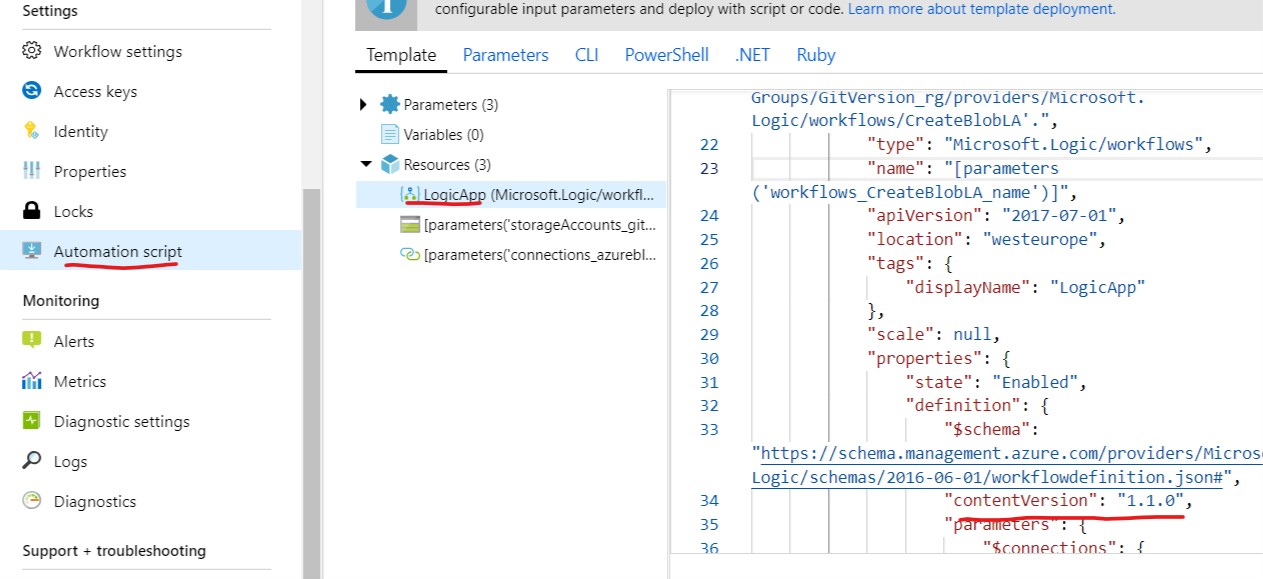Select Variables (0) tree item
Image resolution: width=1263 pixels, height=579 pixels.
(x=443, y=134)
